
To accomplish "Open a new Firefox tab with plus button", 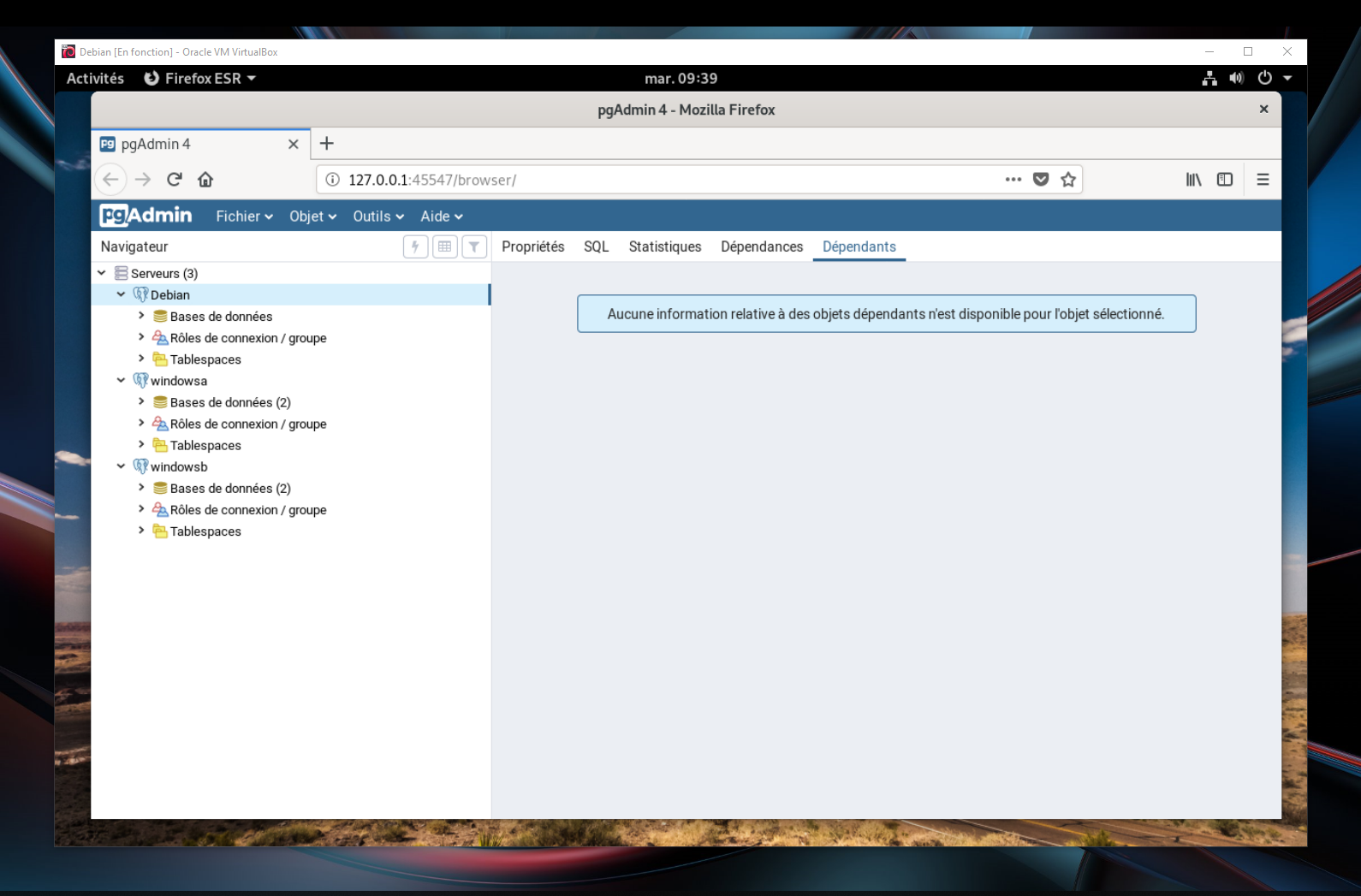I will click(326, 144).
